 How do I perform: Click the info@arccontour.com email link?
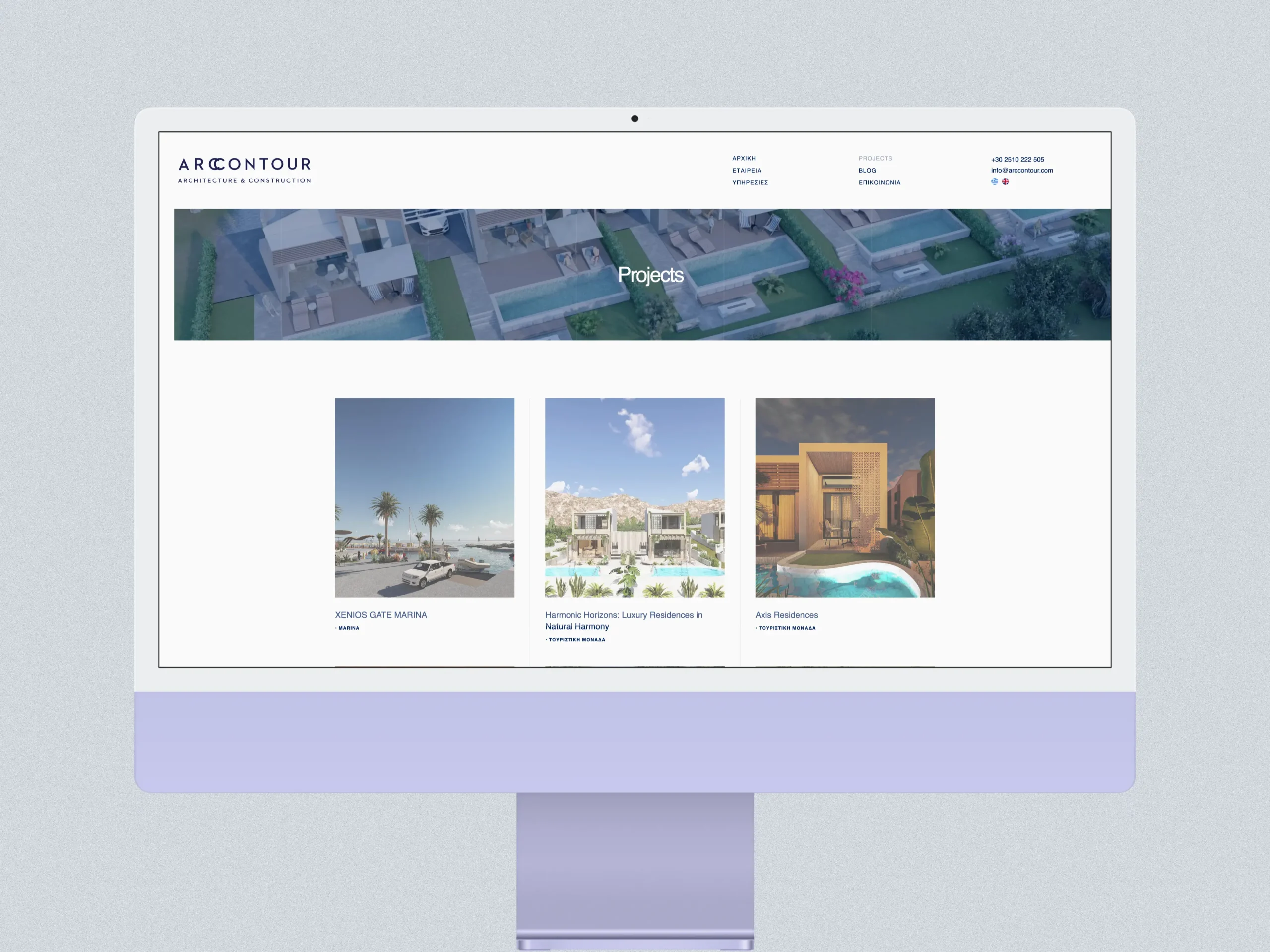1021,171
